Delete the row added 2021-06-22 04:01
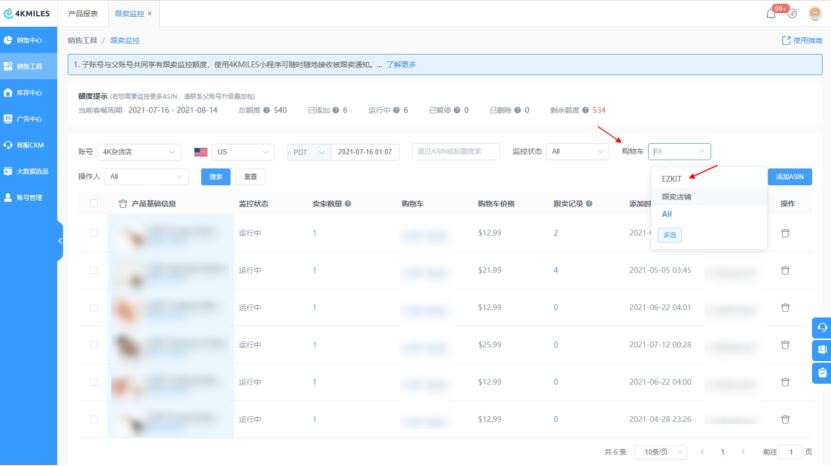The image size is (831, 466). (785, 307)
